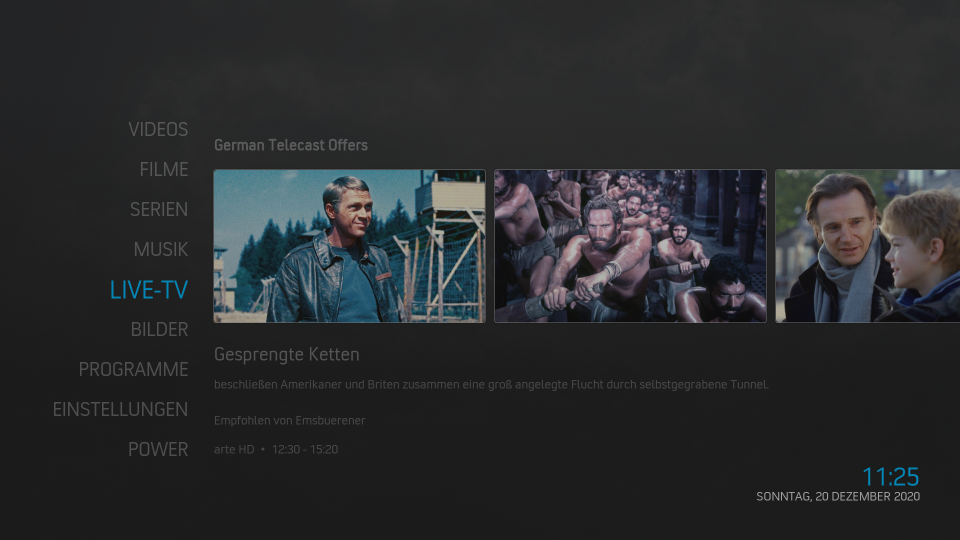Open the VIDEOS menu item

coord(158,130)
